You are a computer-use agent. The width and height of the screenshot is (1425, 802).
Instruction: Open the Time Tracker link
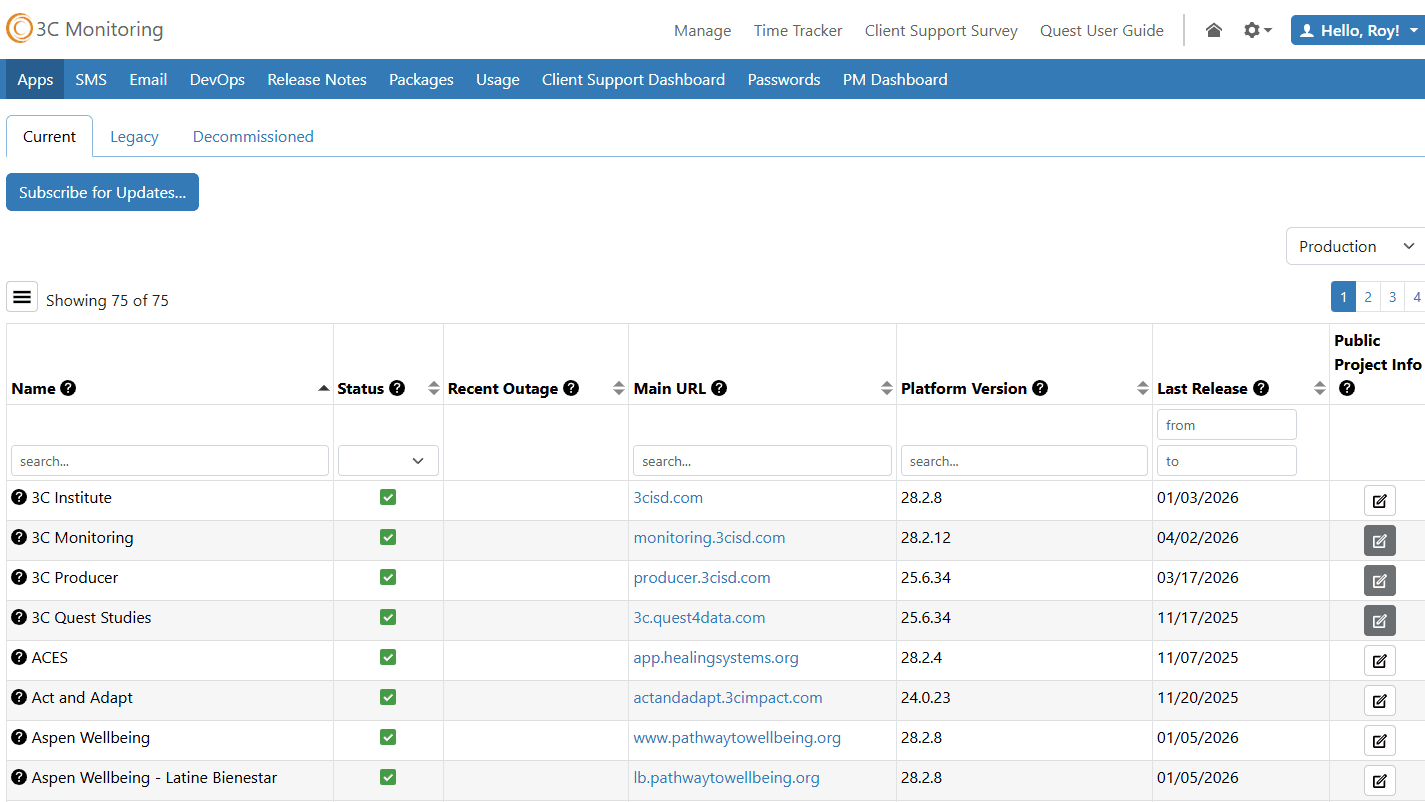[798, 31]
